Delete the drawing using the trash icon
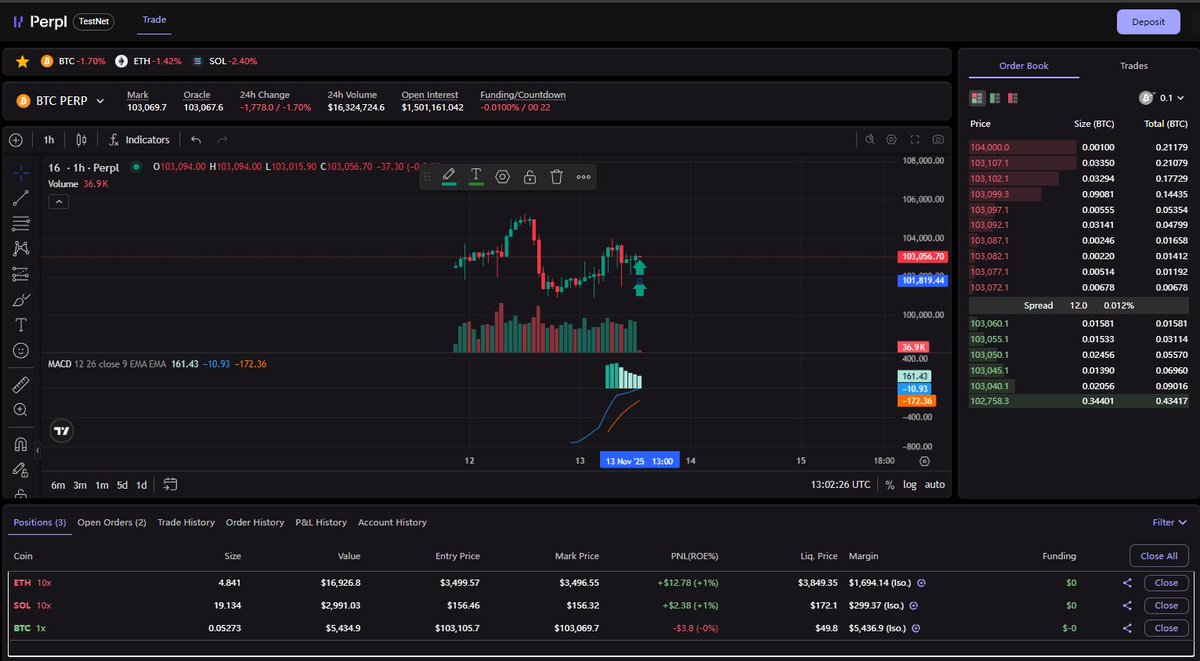The height and width of the screenshot is (661, 1200). 556,176
